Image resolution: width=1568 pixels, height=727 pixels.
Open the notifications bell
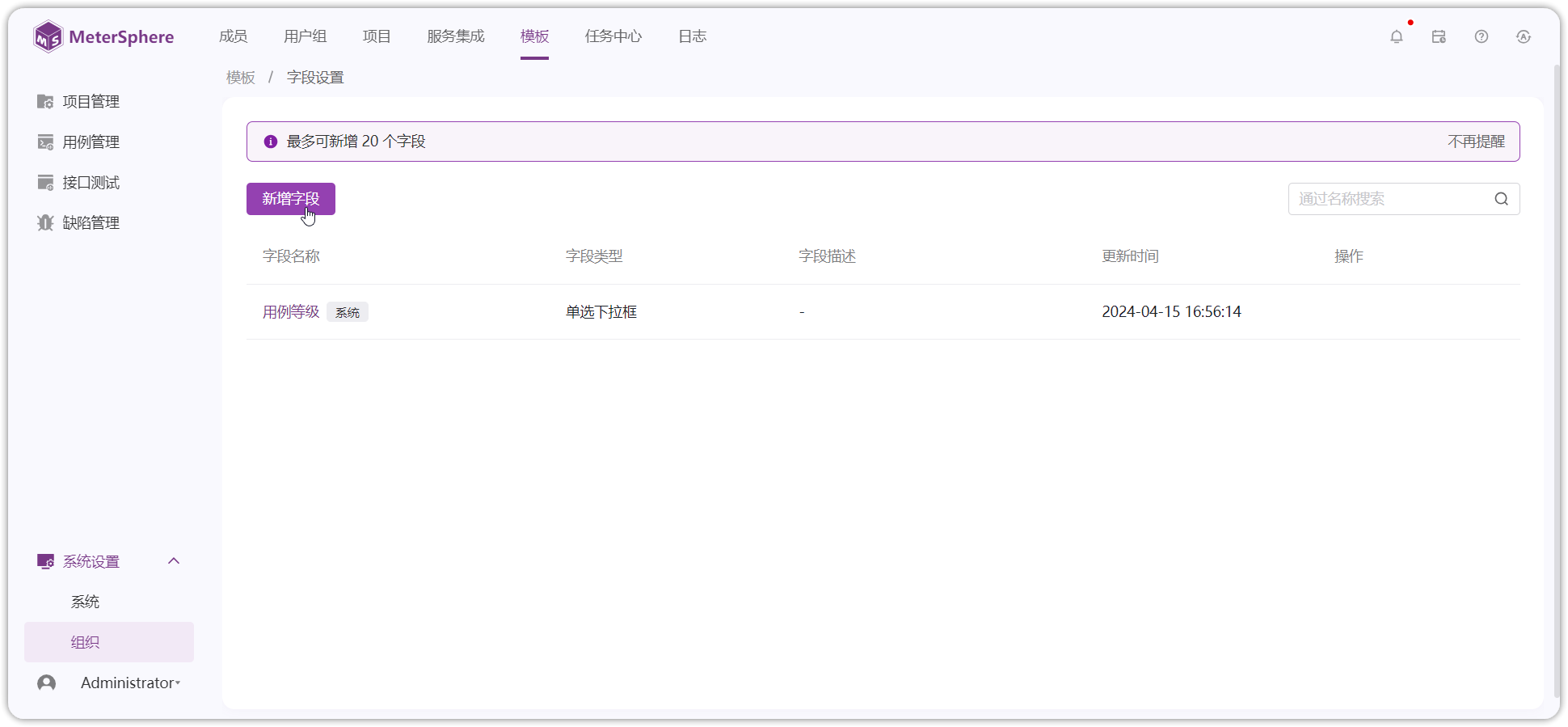click(1397, 36)
